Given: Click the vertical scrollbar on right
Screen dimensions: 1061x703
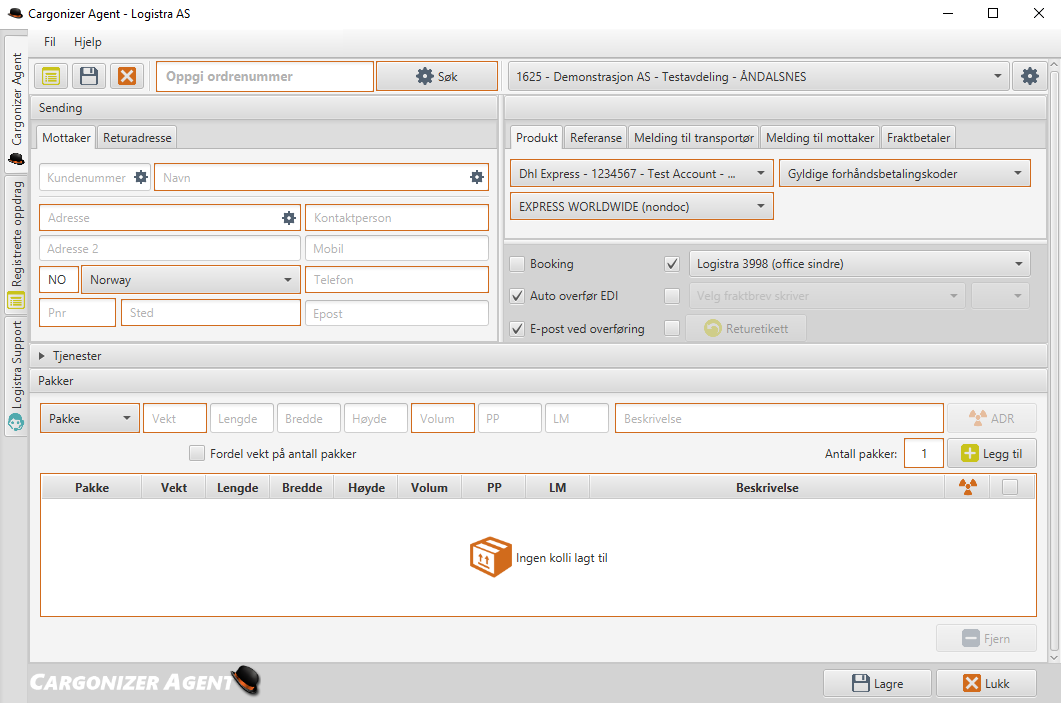Looking at the screenshot, I should coord(1054,359).
